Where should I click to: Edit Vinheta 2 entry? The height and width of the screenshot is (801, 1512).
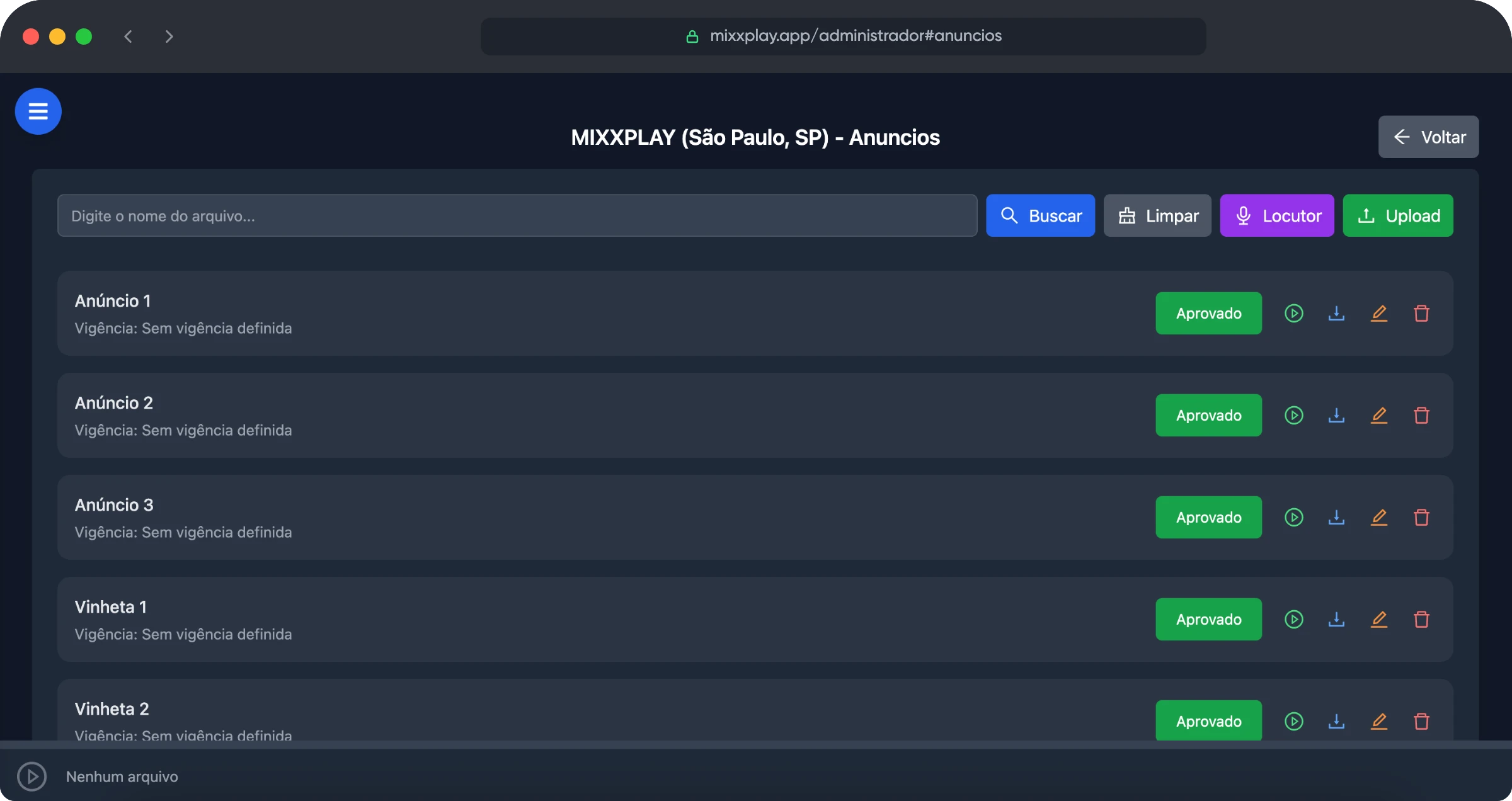pyautogui.click(x=1379, y=721)
